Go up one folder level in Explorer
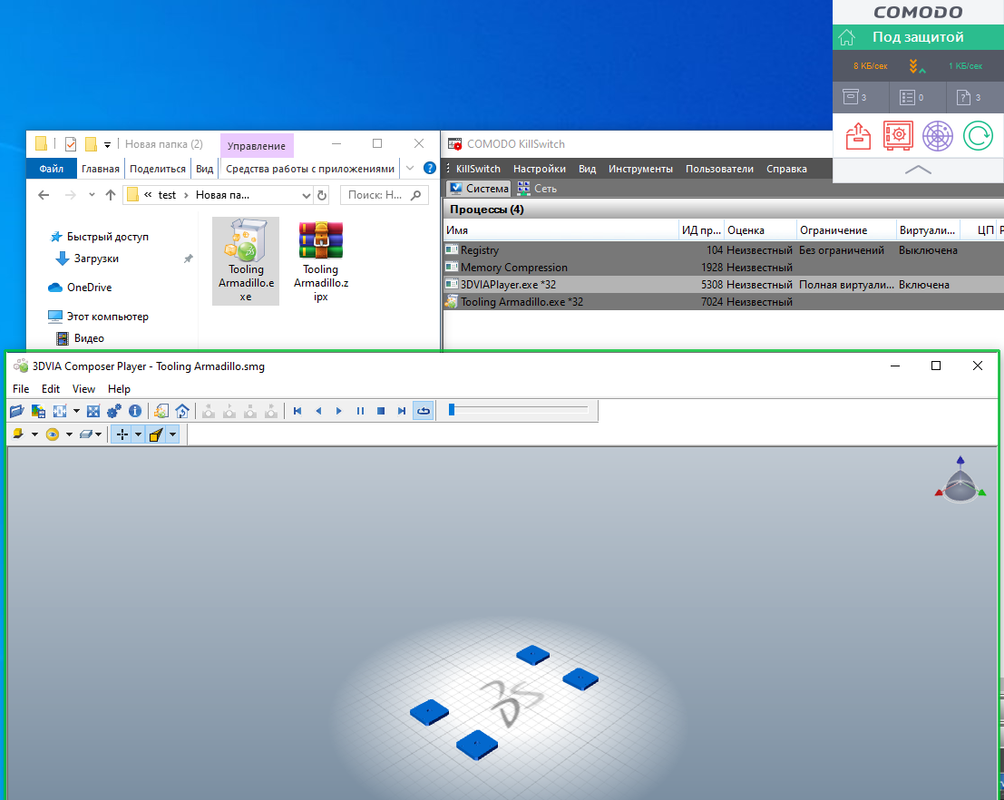Image resolution: width=1004 pixels, height=800 pixels. point(110,195)
